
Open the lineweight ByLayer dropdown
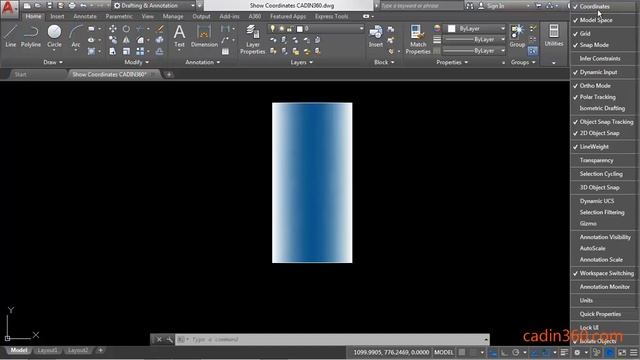coord(475,40)
